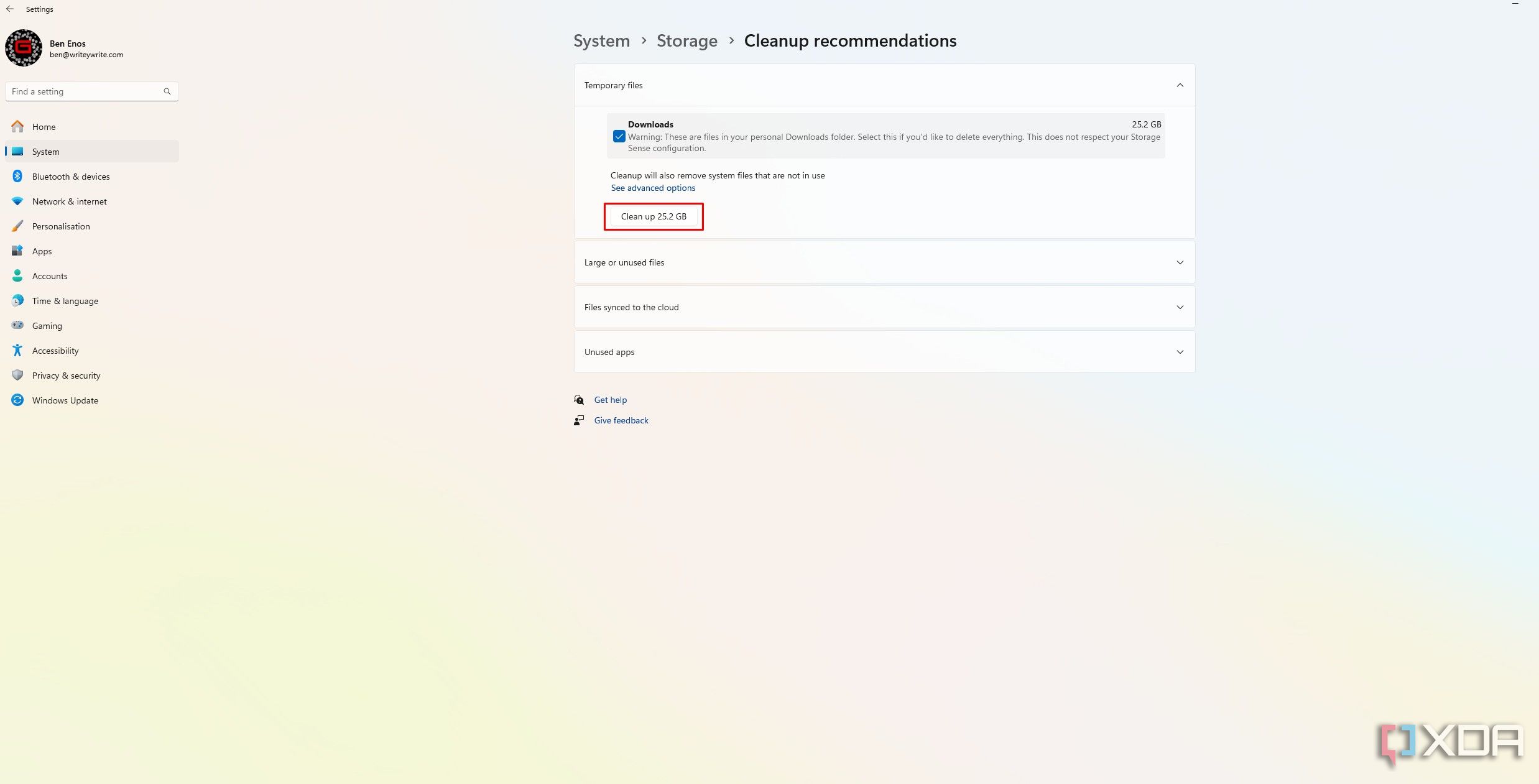Check the temporary files selection box
Screen dimensions: 1539x784
tap(619, 135)
